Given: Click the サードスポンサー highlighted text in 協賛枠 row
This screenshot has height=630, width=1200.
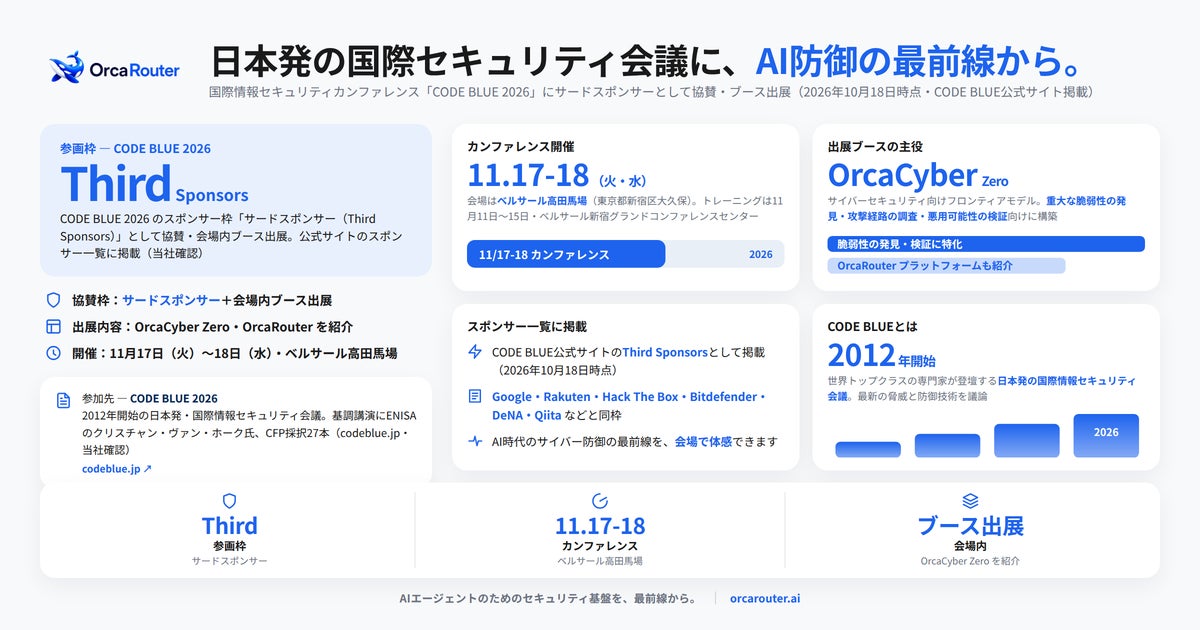Looking at the screenshot, I should pos(172,300).
